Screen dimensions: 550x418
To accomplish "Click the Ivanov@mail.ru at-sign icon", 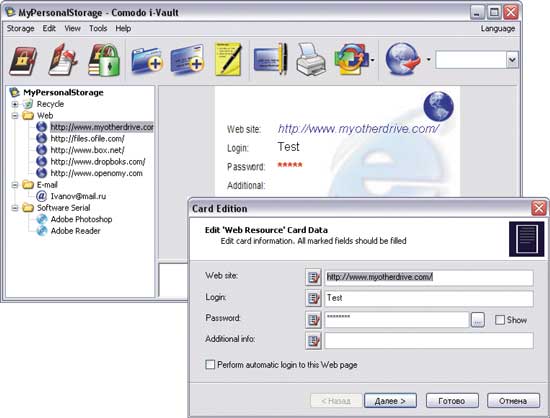I will click(x=41, y=196).
